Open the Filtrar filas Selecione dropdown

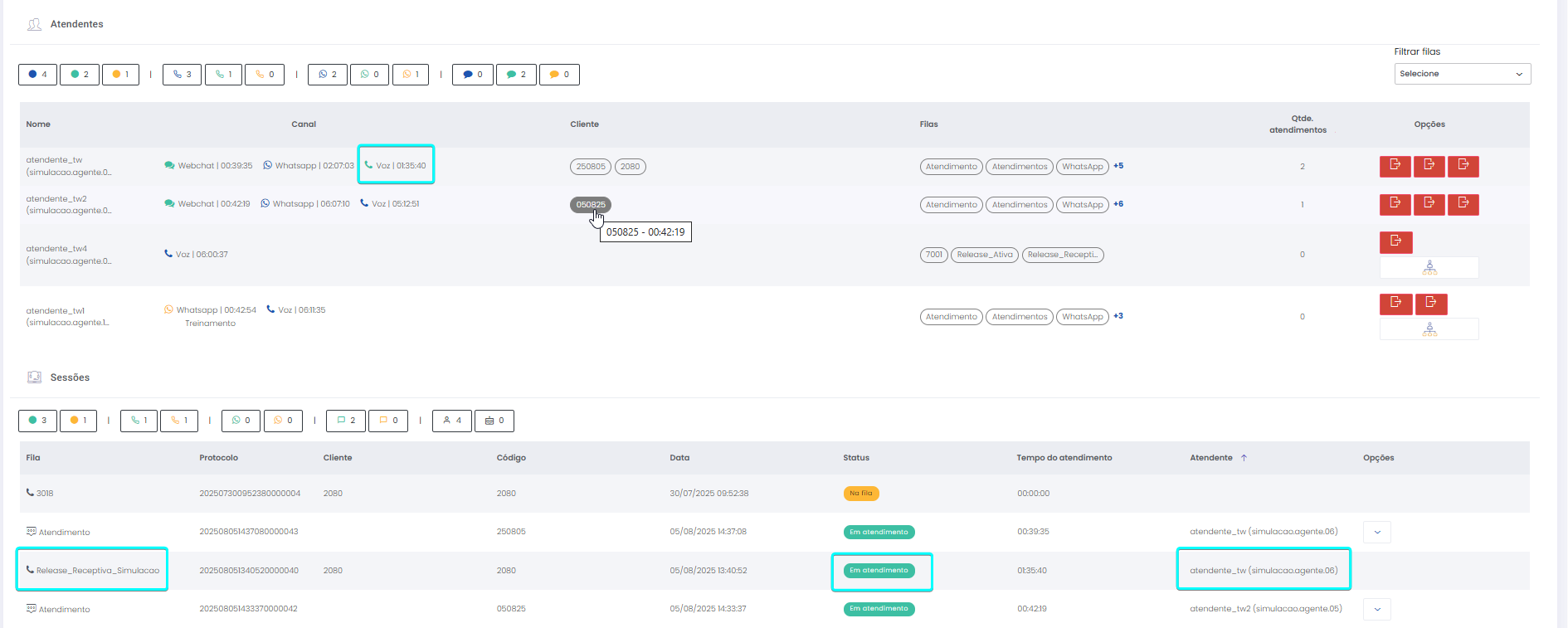tap(1462, 74)
